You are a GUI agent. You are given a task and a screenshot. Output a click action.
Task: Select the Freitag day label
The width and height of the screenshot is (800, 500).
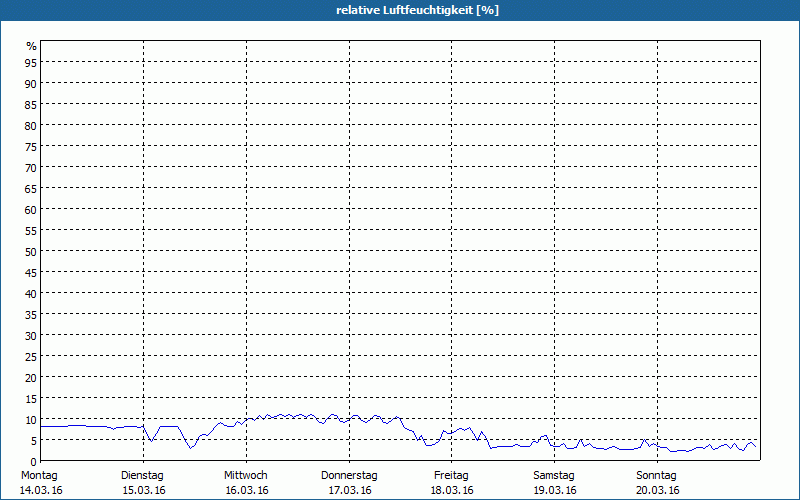[451, 475]
